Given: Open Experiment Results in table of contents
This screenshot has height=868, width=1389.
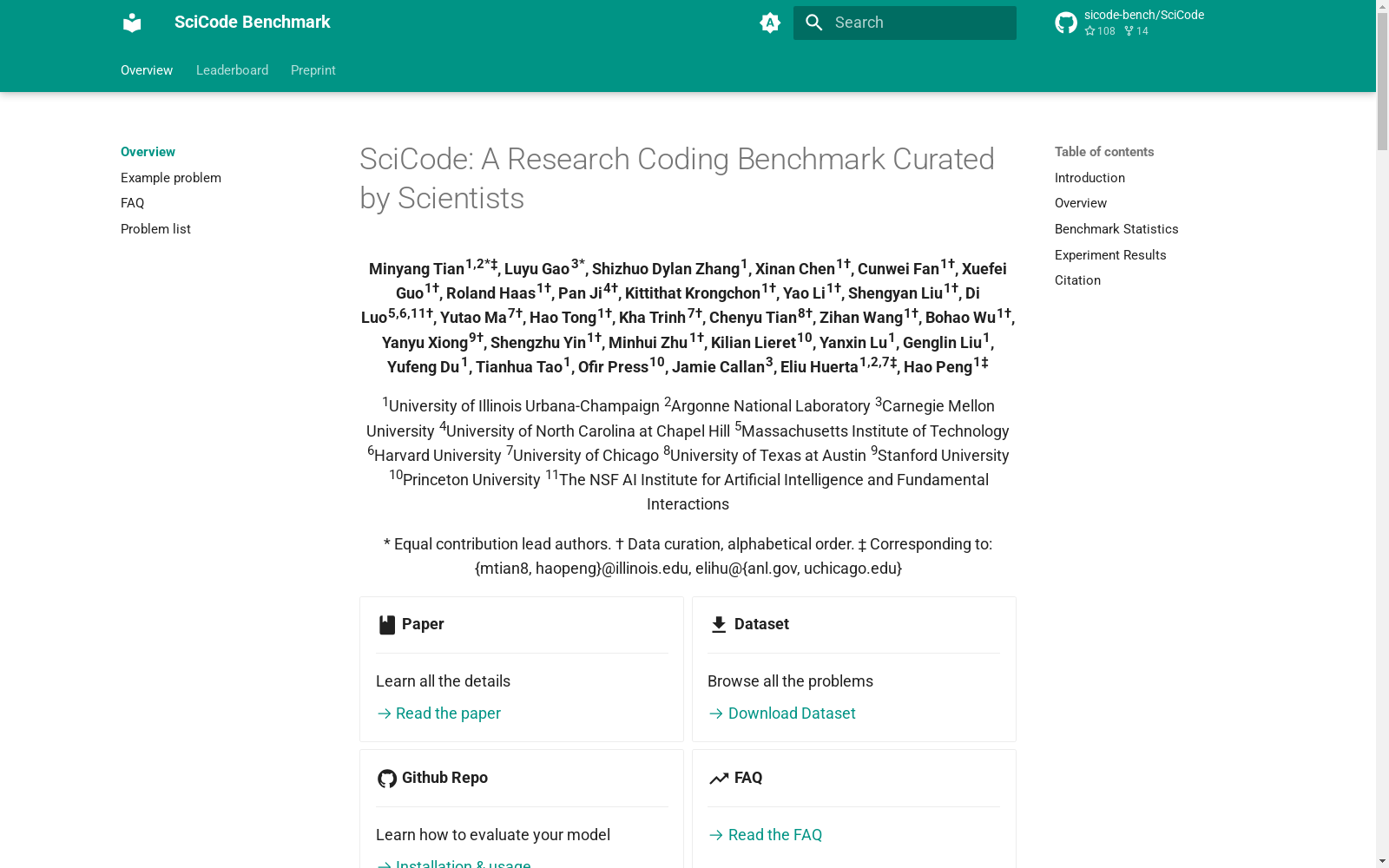Looking at the screenshot, I should [x=1110, y=255].
